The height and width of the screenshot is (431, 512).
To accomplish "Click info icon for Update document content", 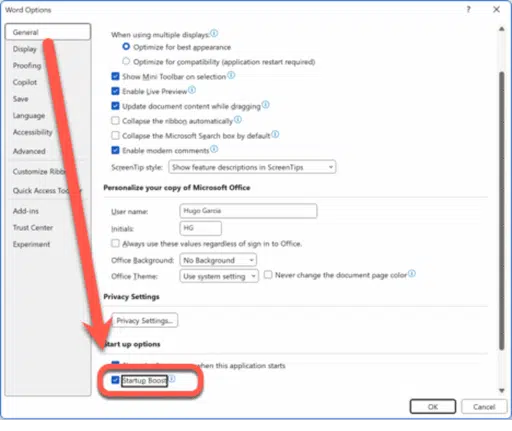I will [265, 105].
